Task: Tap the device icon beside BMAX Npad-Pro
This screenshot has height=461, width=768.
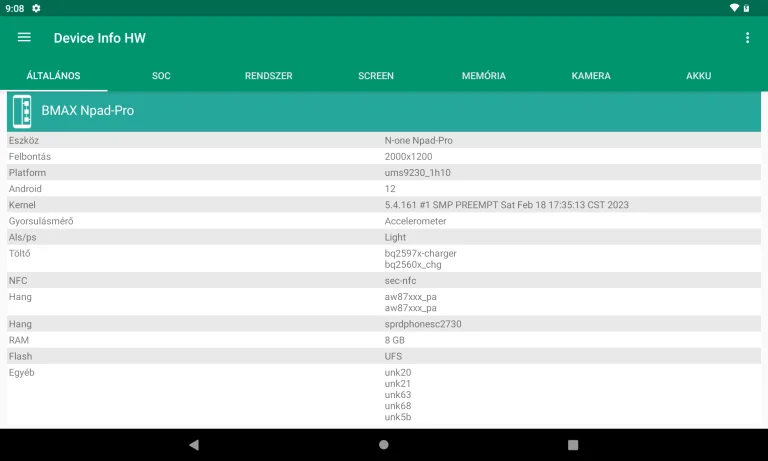Action: pyautogui.click(x=22, y=112)
